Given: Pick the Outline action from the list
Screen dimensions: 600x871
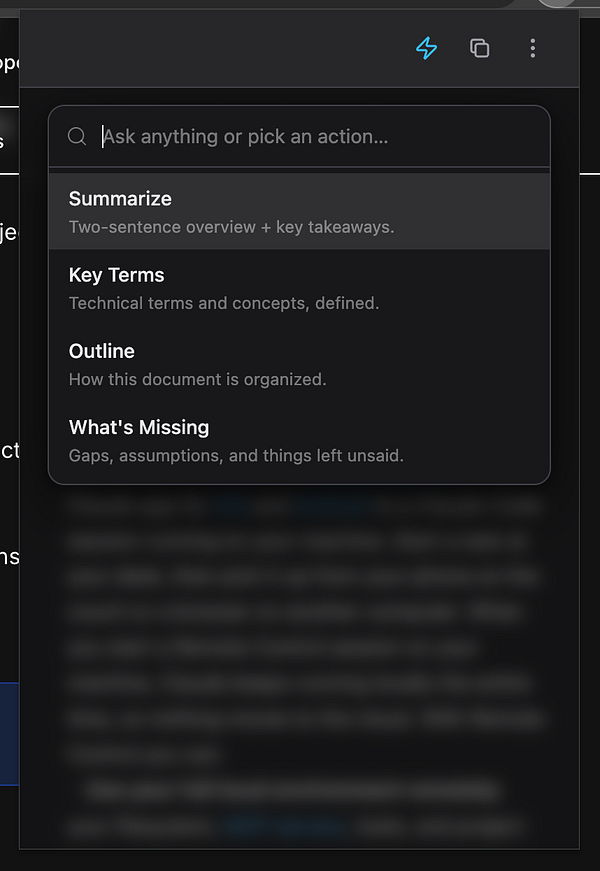Looking at the screenshot, I should [x=101, y=351].
